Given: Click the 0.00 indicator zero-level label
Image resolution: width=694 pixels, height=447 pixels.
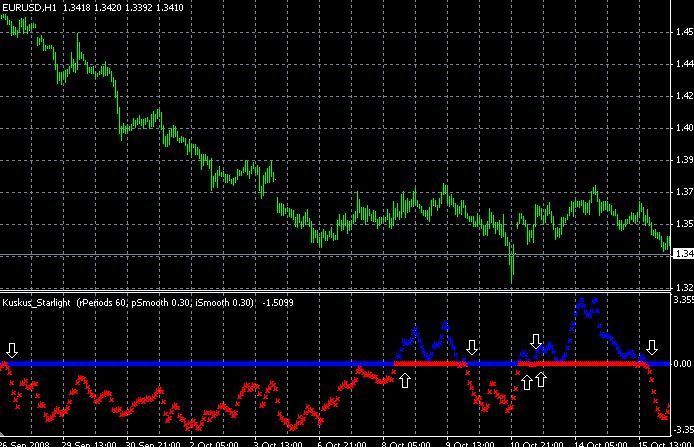Looking at the screenshot, I should coord(682,364).
